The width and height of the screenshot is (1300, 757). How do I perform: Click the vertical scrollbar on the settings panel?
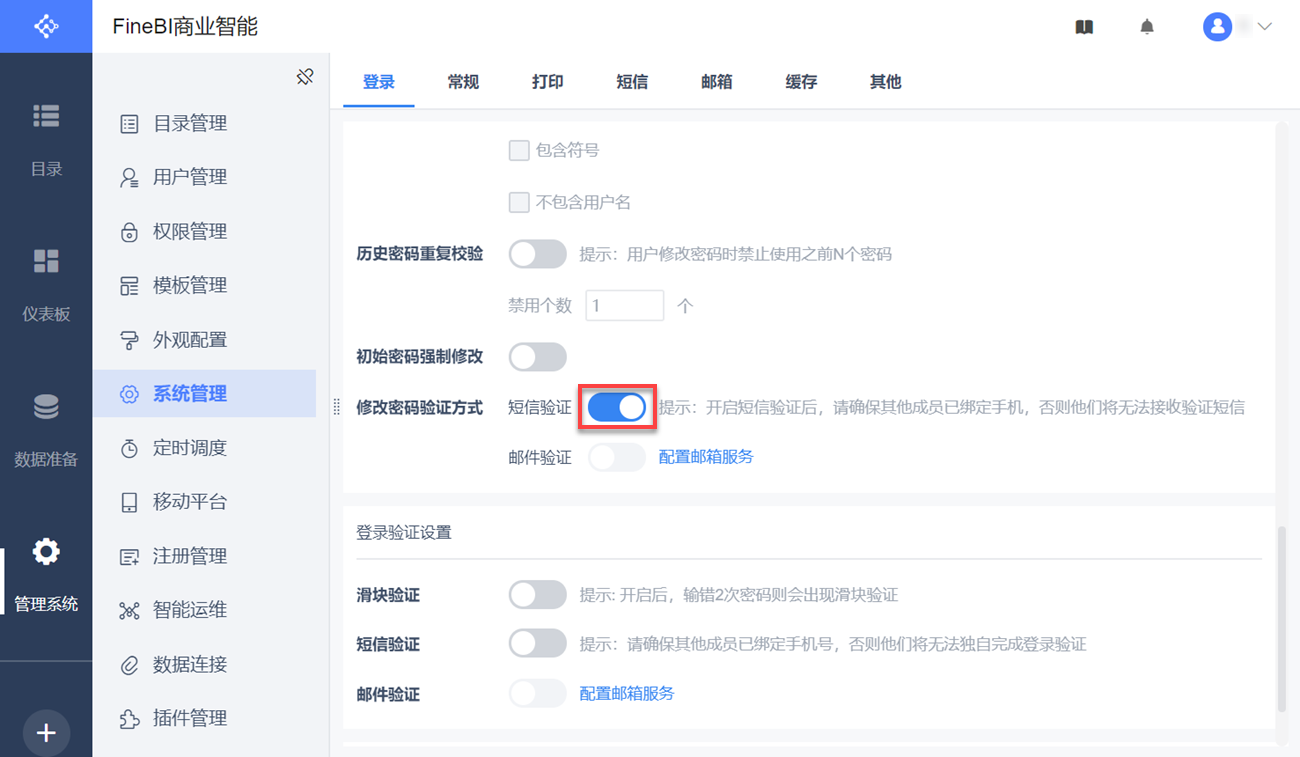pyautogui.click(x=1282, y=620)
